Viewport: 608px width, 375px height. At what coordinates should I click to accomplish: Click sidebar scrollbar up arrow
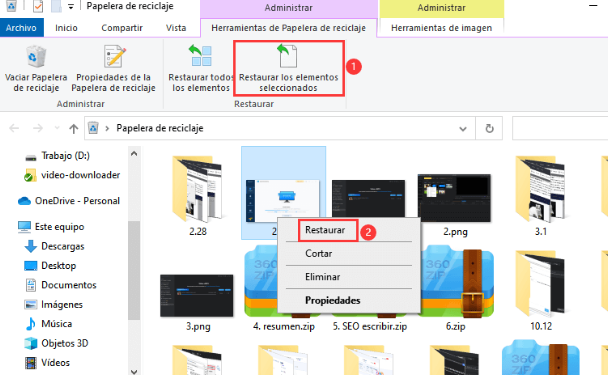(x=134, y=154)
